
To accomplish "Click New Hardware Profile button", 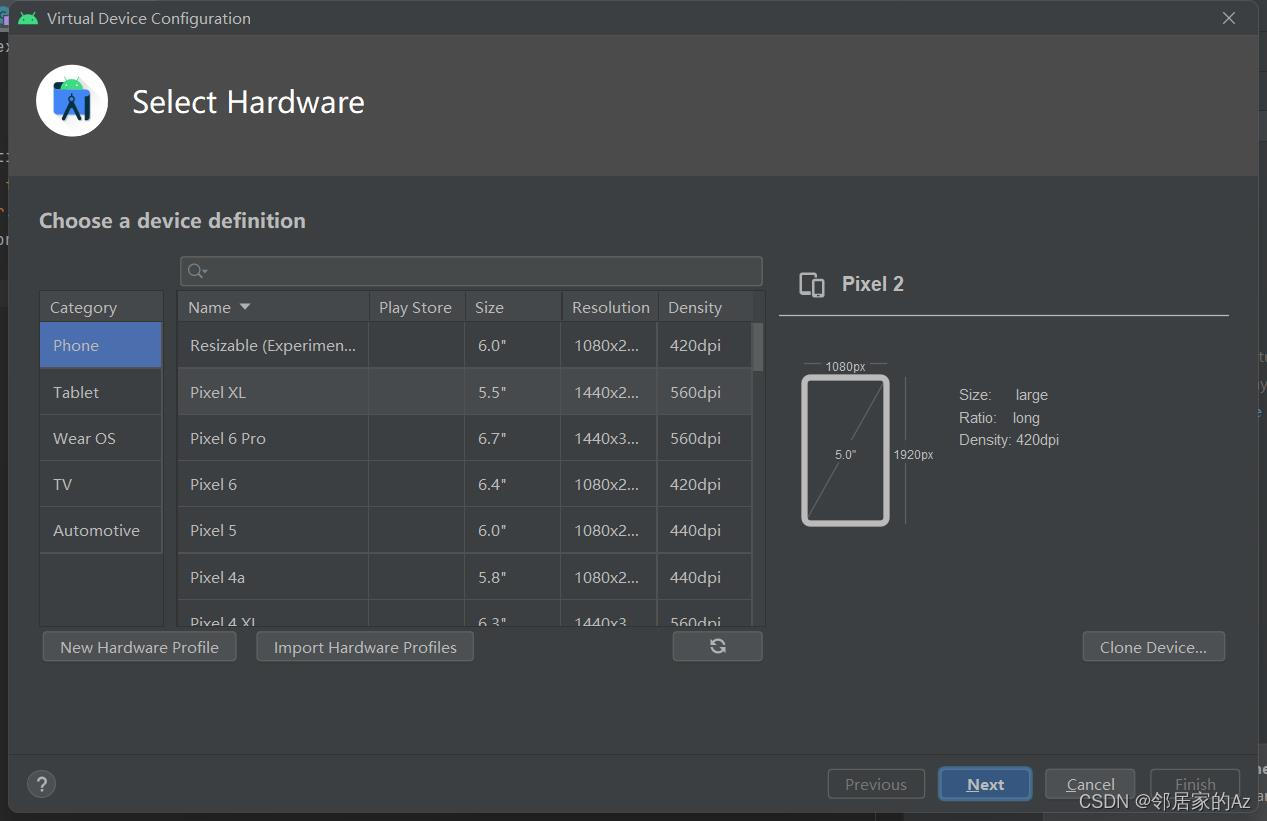I will click(x=139, y=647).
